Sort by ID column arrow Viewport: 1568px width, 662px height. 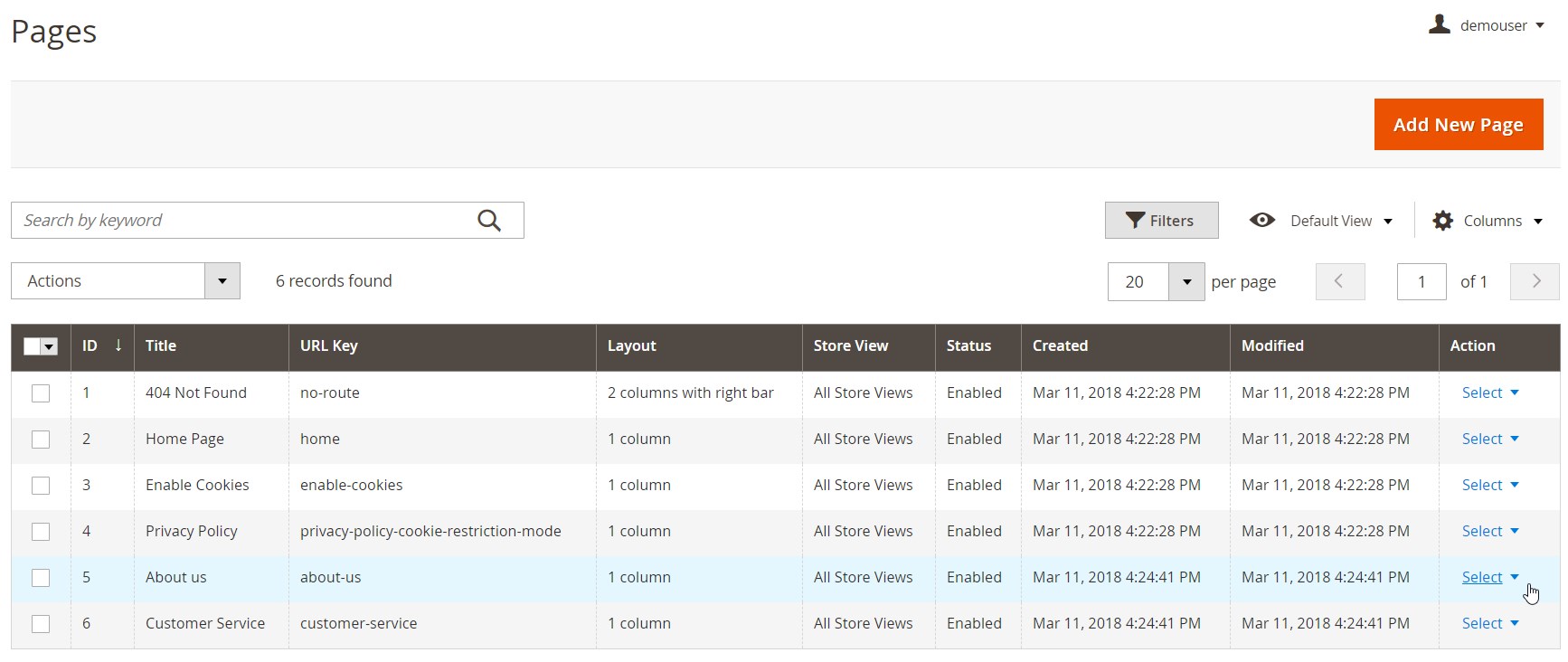click(118, 345)
